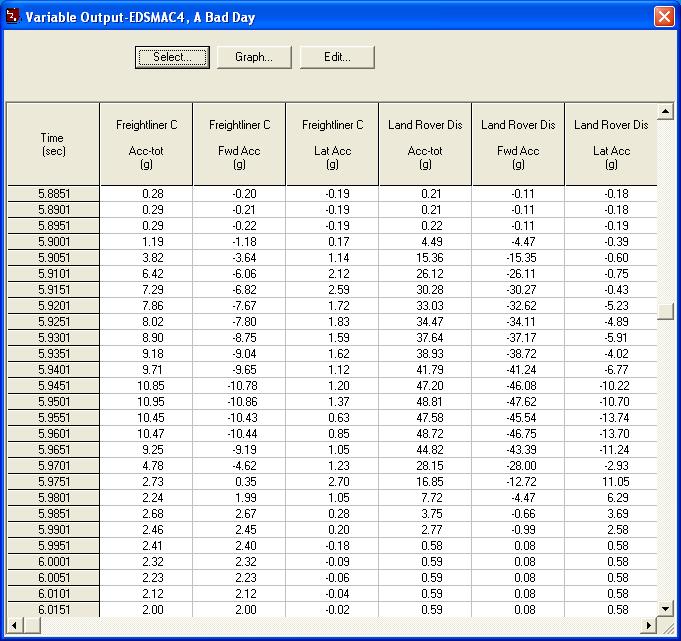681x641 pixels.
Task: Open the Graph... dialog
Action: pyautogui.click(x=254, y=57)
